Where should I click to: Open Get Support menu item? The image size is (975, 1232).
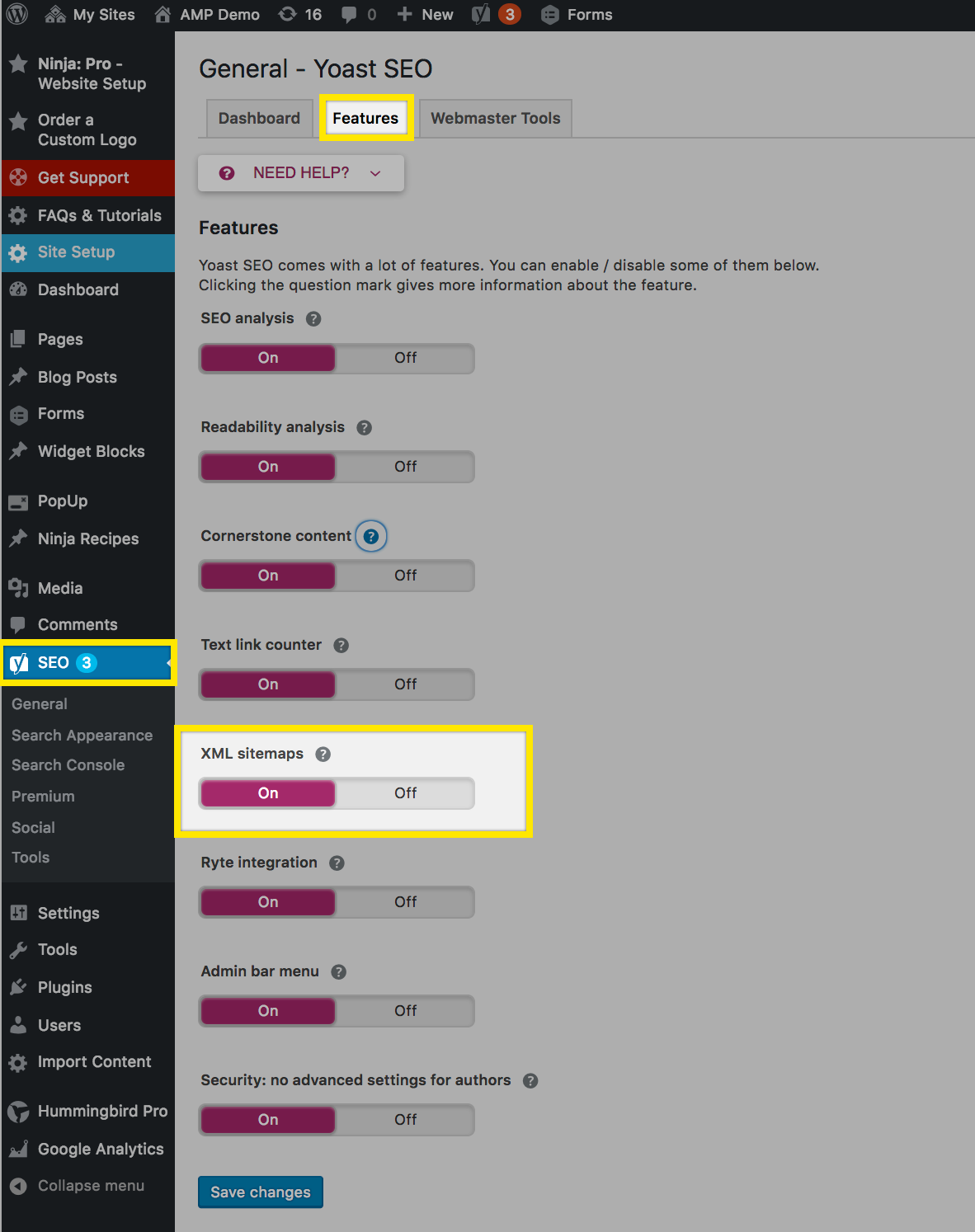pyautogui.click(x=87, y=177)
